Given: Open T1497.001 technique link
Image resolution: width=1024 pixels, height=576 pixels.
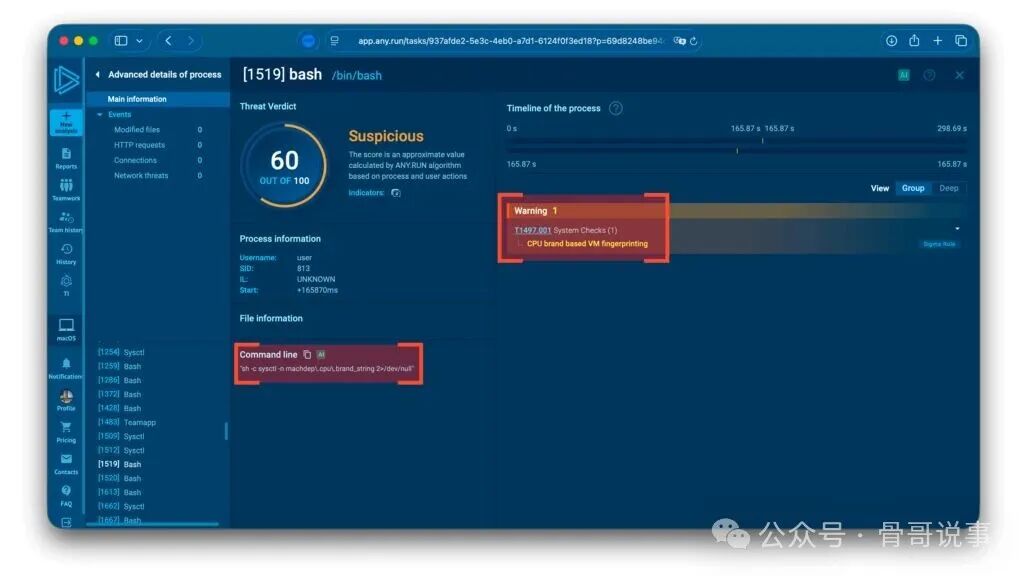Looking at the screenshot, I should point(532,230).
